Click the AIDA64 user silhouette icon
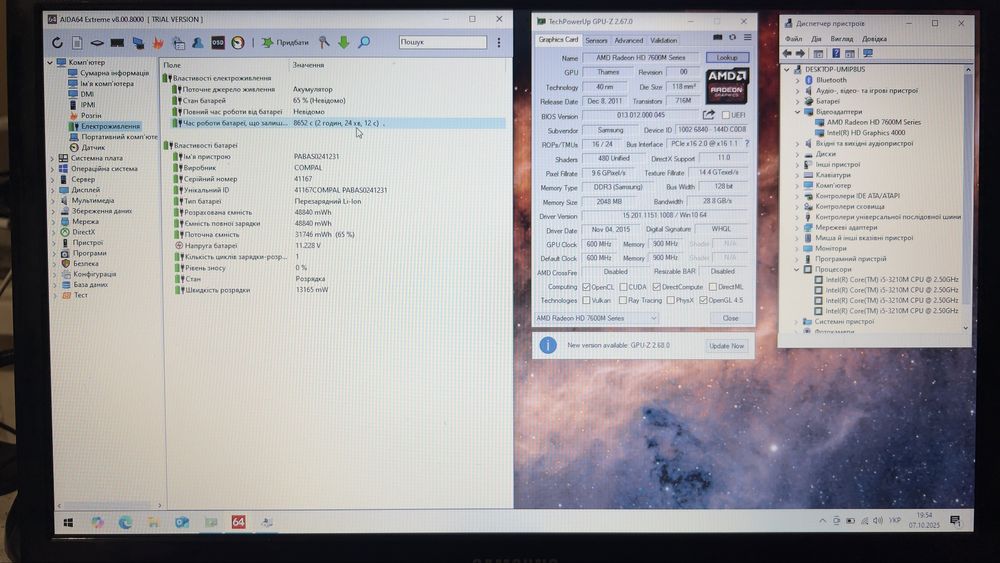 [198, 43]
